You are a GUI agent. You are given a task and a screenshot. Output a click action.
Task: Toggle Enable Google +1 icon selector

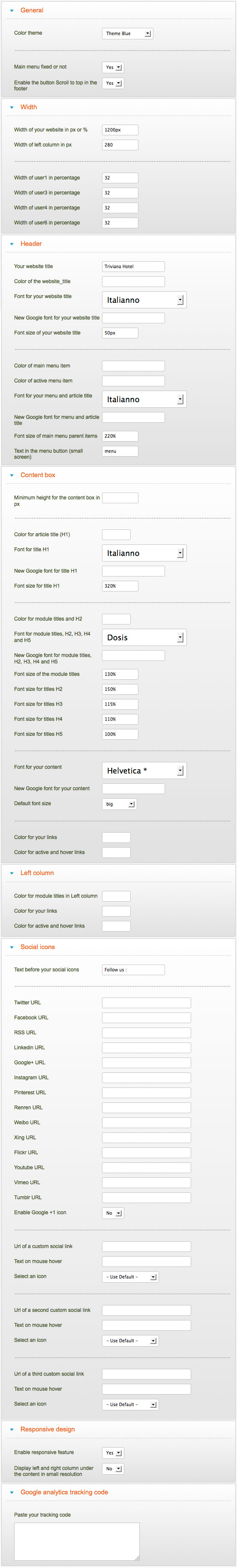[x=113, y=1213]
